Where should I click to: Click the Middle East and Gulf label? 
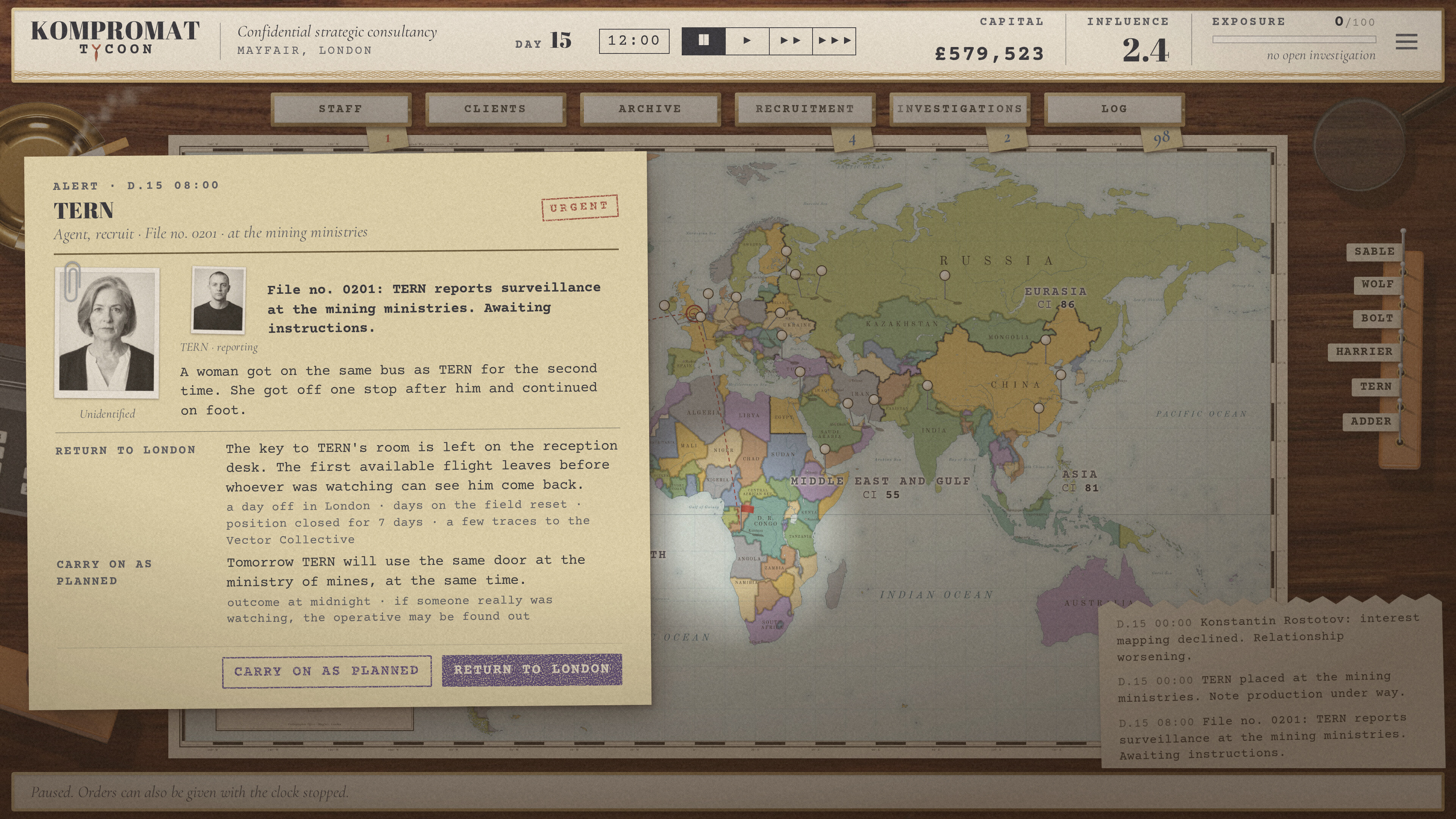(880, 487)
